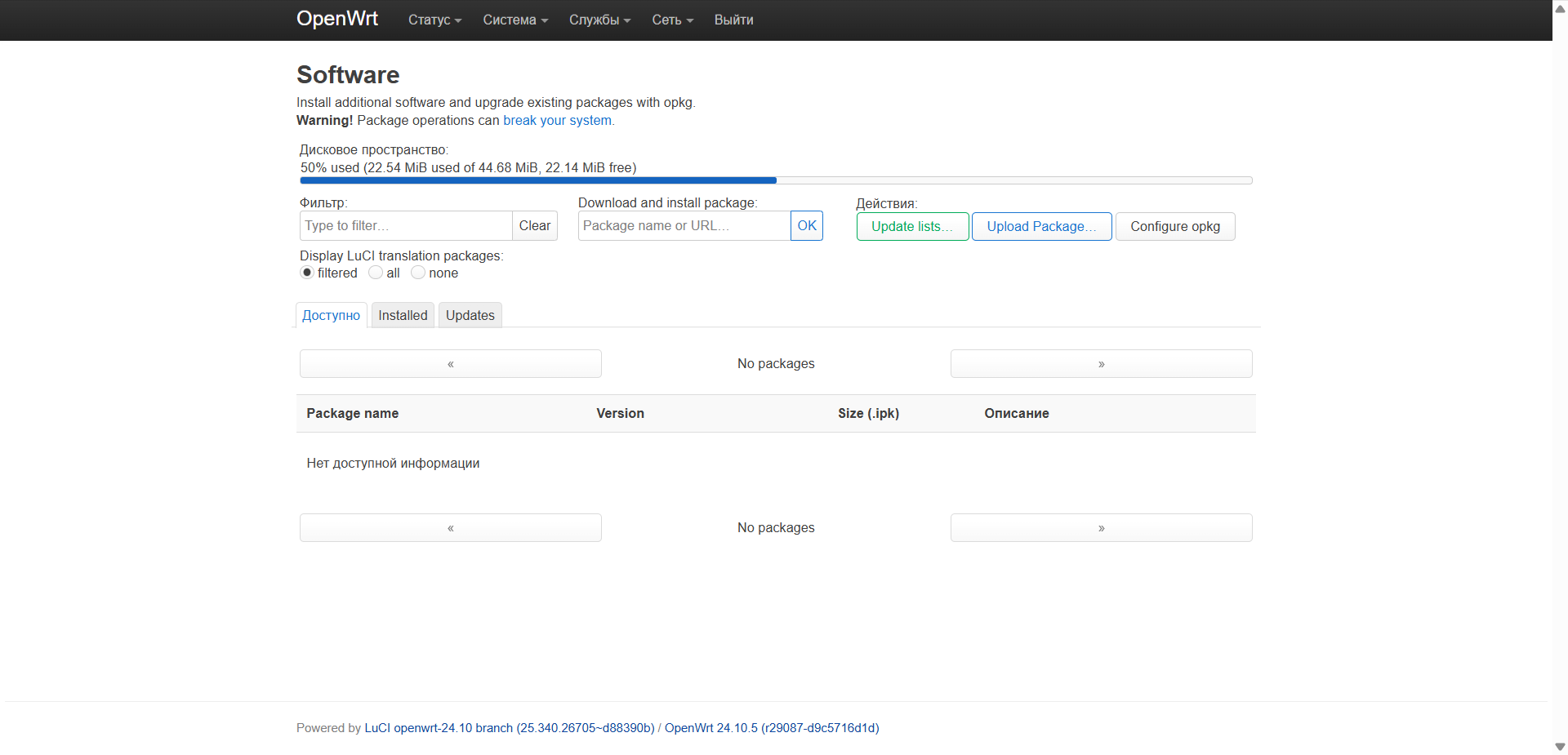This screenshot has height=755, width=1568.
Task: Click the disk space usage bar
Action: click(x=776, y=180)
